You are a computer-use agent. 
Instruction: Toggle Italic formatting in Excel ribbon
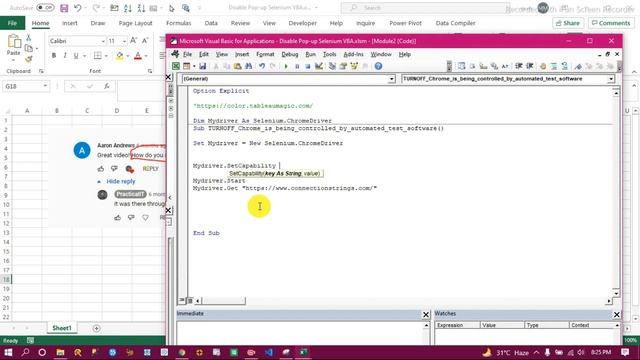pyautogui.click(x=65, y=56)
